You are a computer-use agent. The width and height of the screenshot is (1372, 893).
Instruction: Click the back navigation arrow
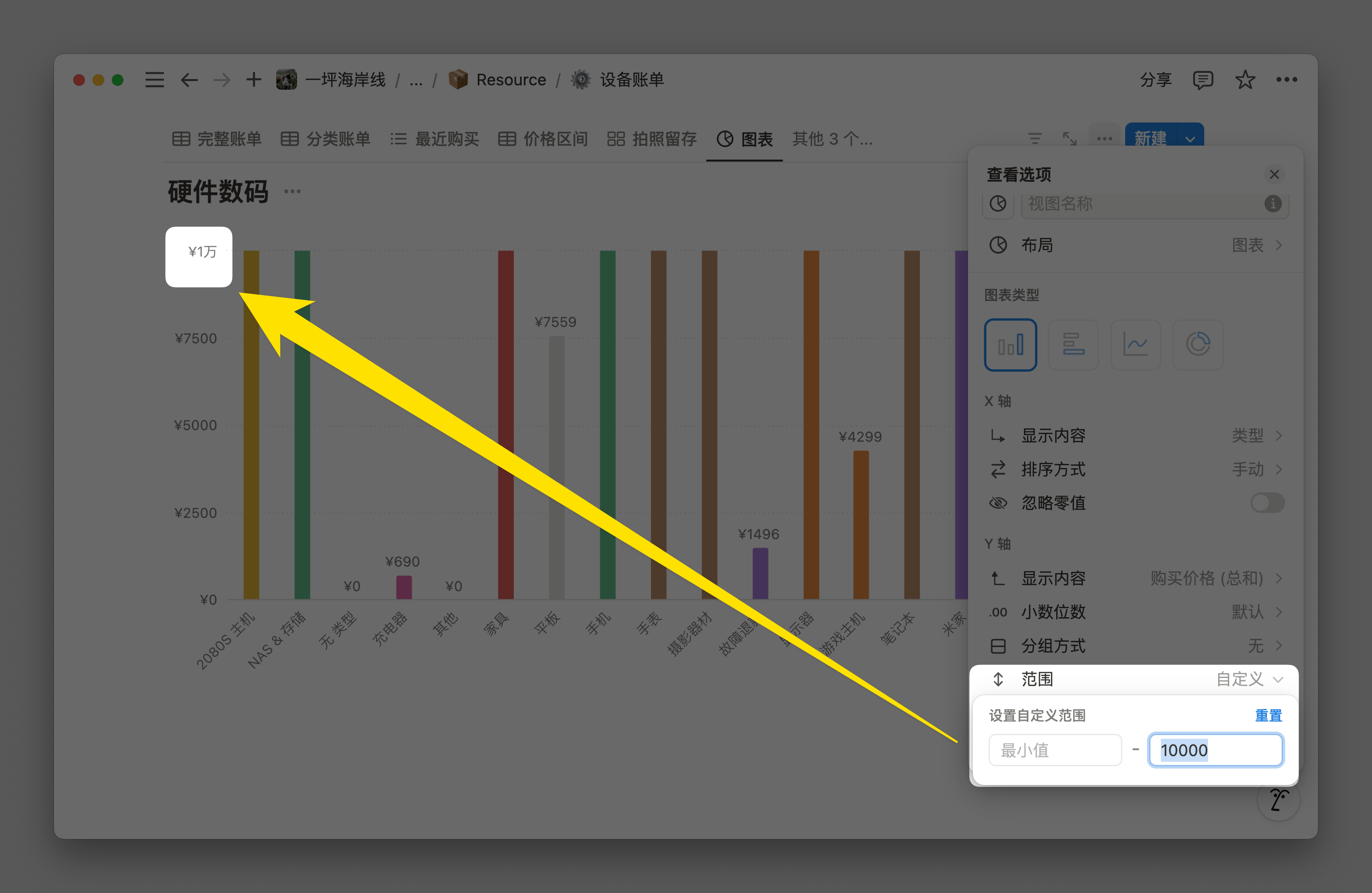[188, 80]
